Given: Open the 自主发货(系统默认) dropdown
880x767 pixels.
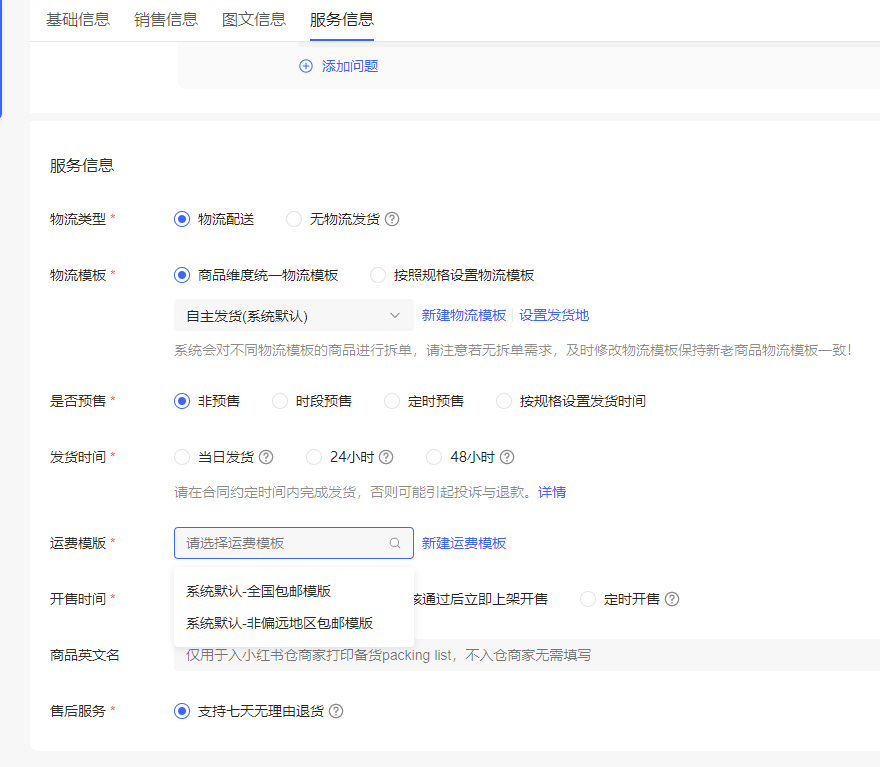Looking at the screenshot, I should pos(294,315).
